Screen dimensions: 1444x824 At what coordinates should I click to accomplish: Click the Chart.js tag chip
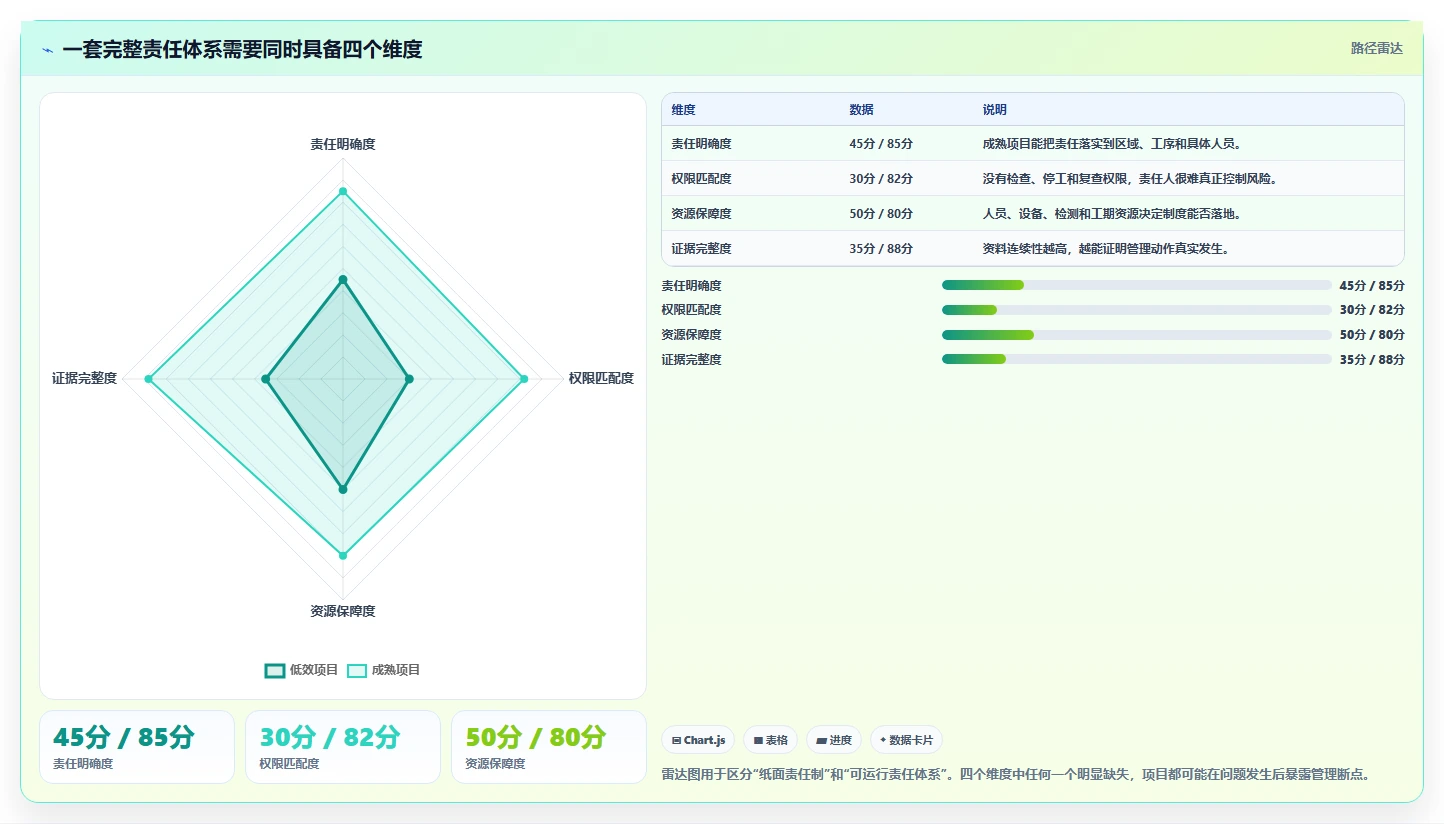coord(698,740)
